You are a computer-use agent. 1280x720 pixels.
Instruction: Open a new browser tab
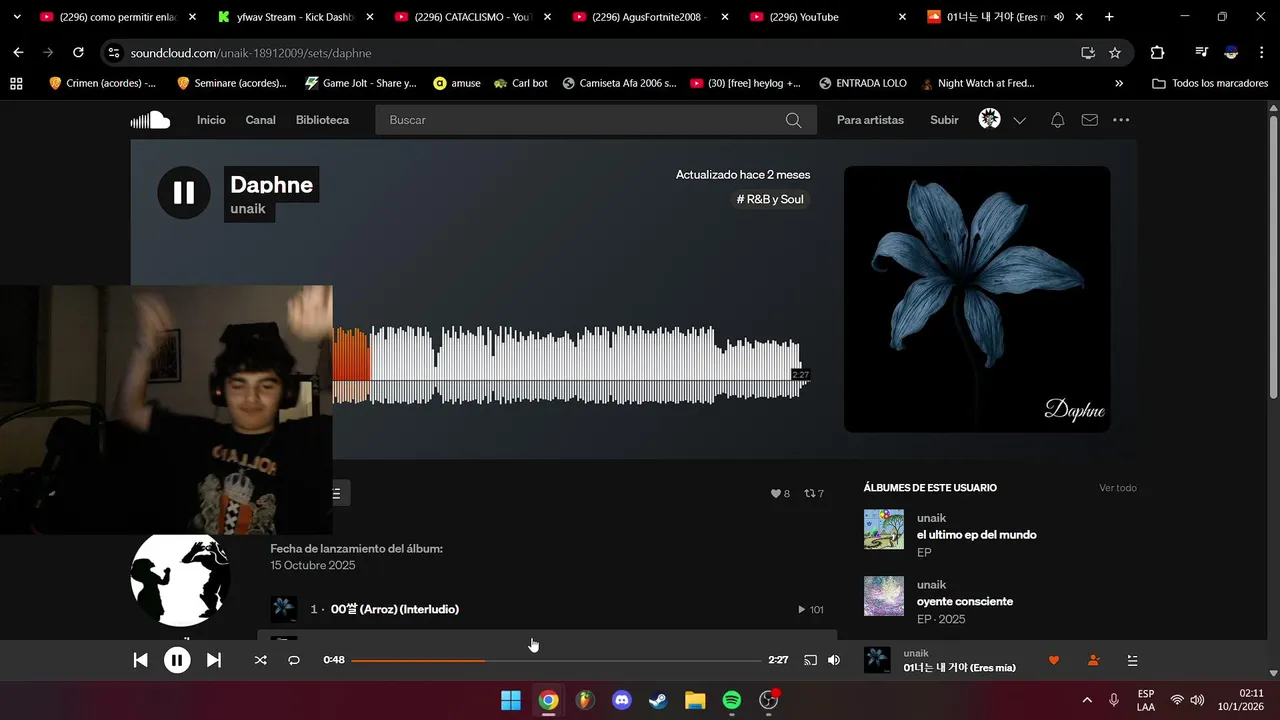pyautogui.click(x=1109, y=17)
